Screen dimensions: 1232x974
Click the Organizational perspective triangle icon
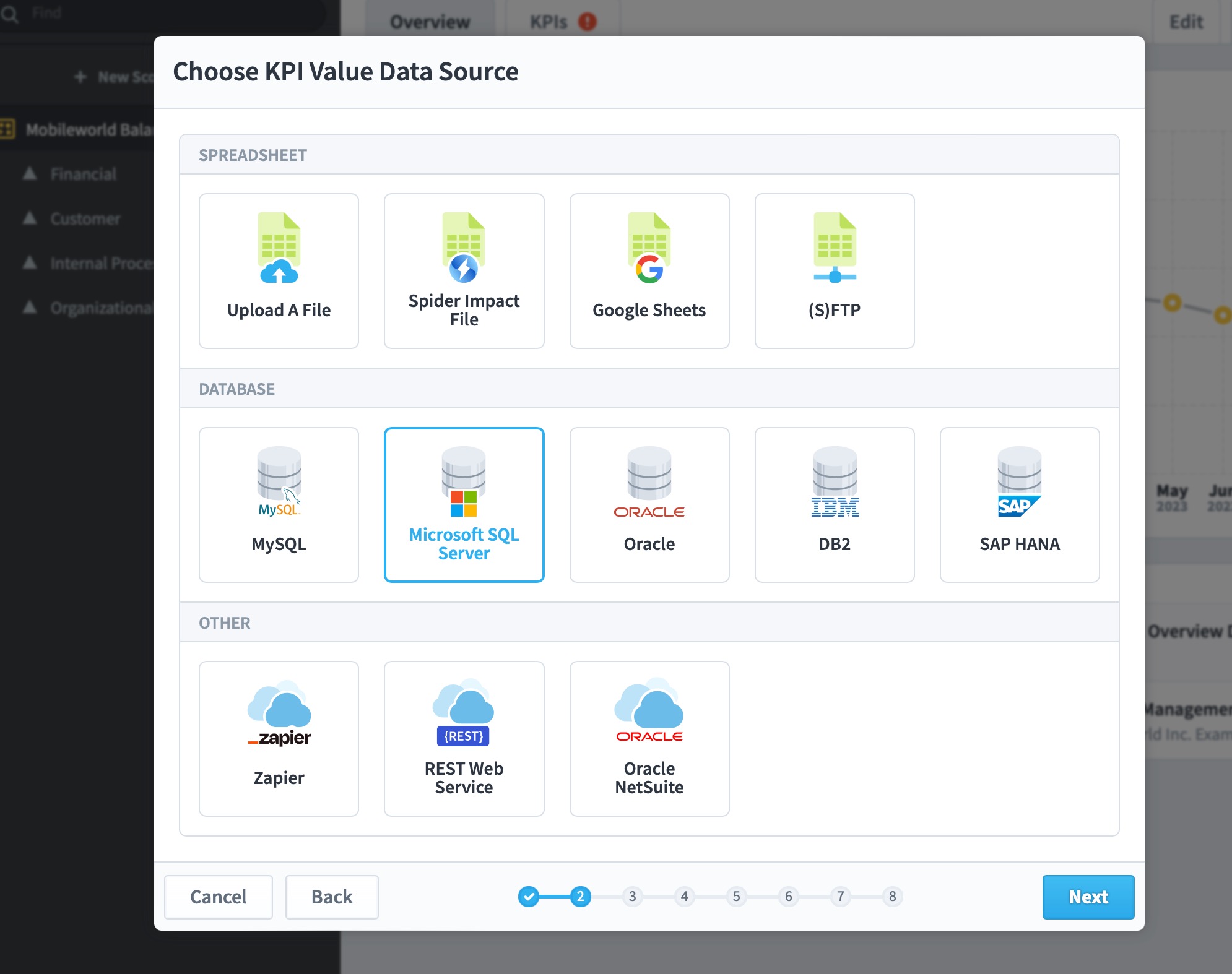30,308
